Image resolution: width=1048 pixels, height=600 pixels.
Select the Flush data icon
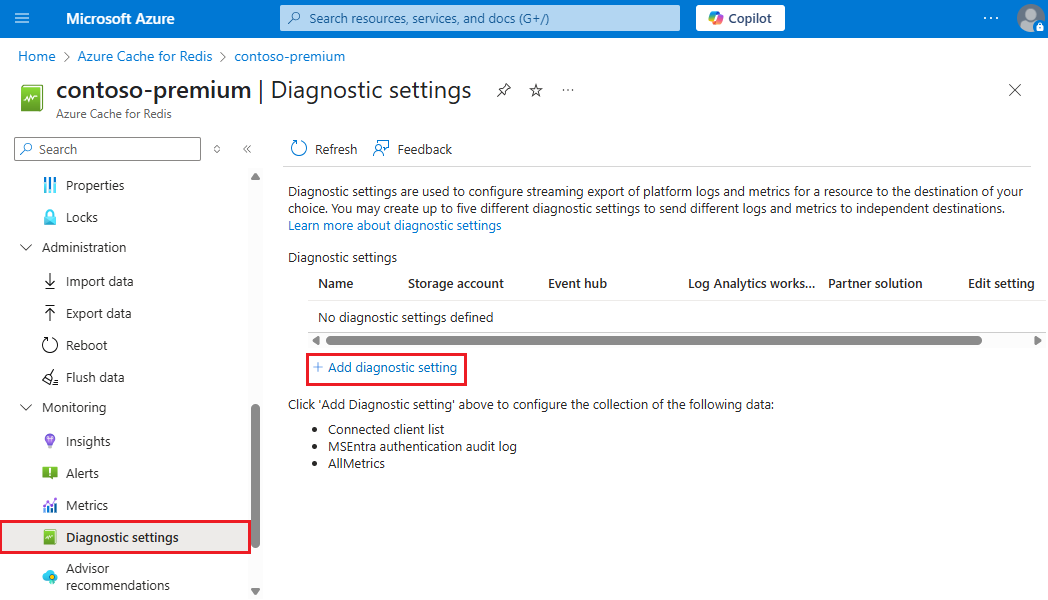click(50, 377)
